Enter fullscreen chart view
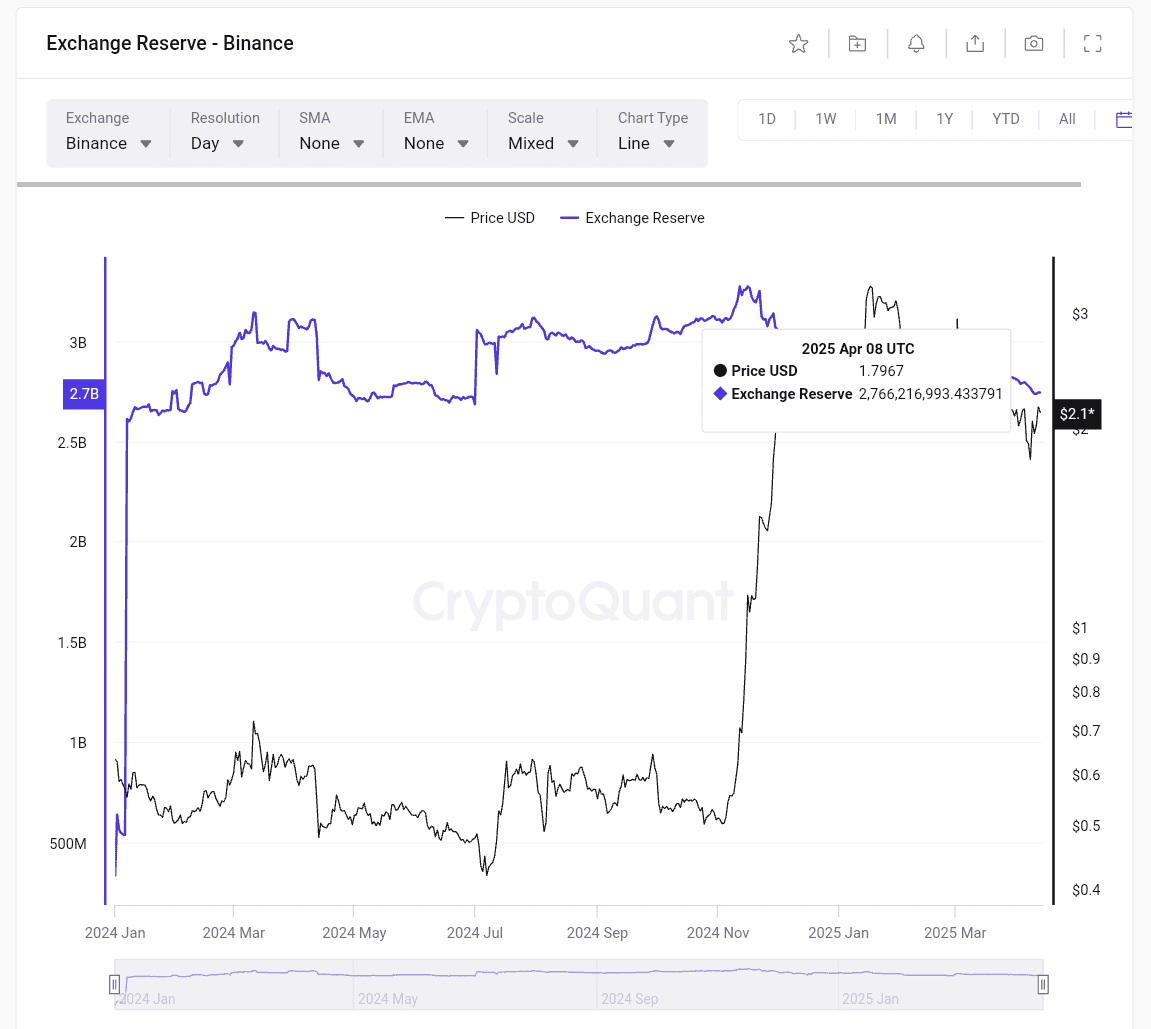The image size is (1151, 1029). (x=1092, y=43)
